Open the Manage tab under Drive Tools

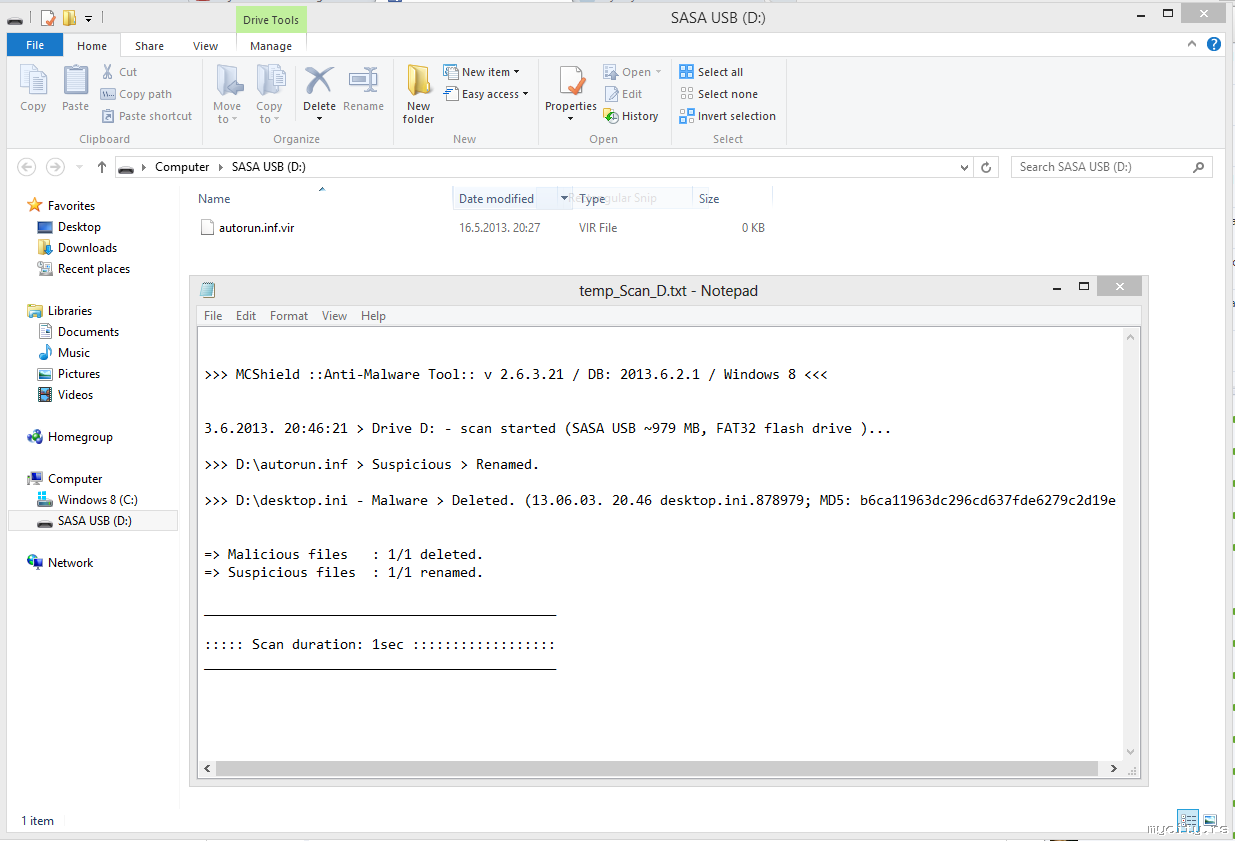[271, 46]
